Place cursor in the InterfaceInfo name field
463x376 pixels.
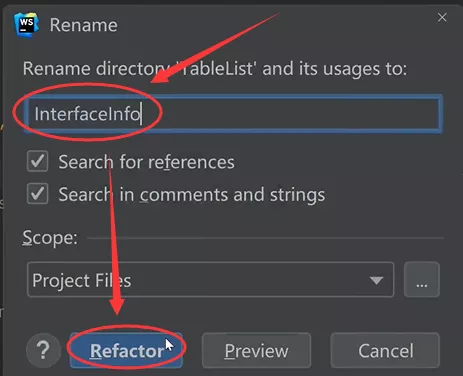233,114
